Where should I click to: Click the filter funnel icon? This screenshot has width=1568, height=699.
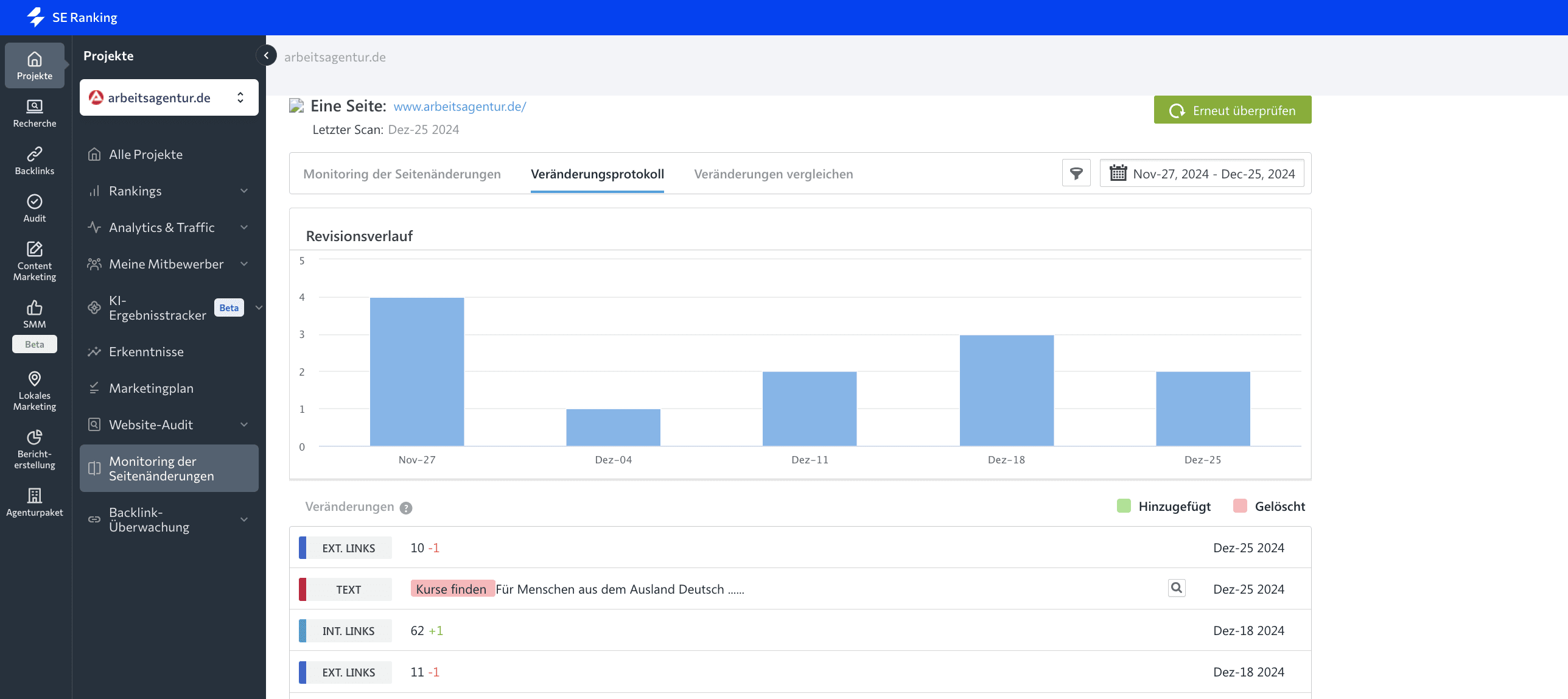coord(1076,174)
